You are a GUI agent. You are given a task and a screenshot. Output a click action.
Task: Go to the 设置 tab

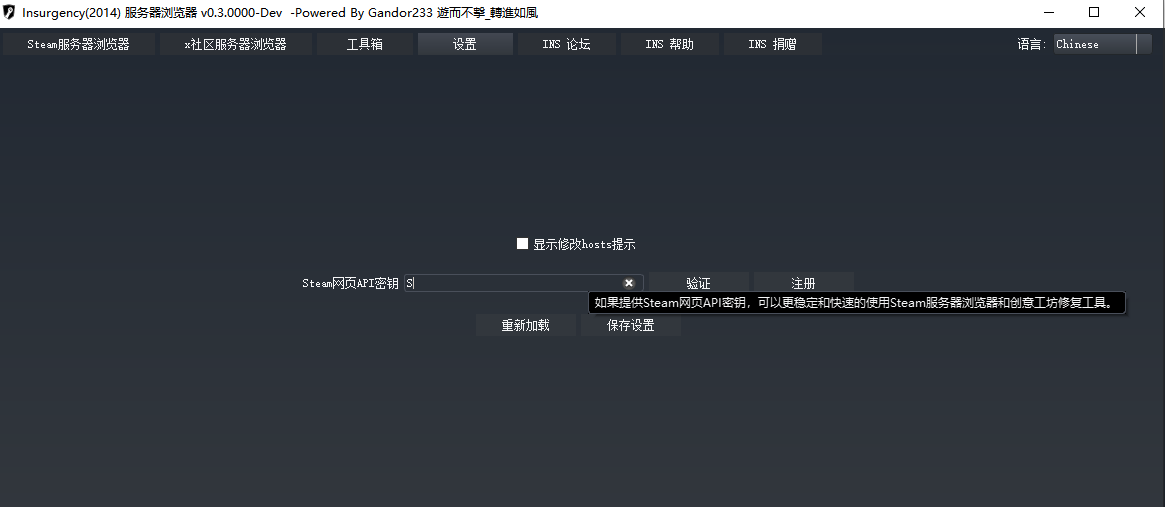coord(465,44)
